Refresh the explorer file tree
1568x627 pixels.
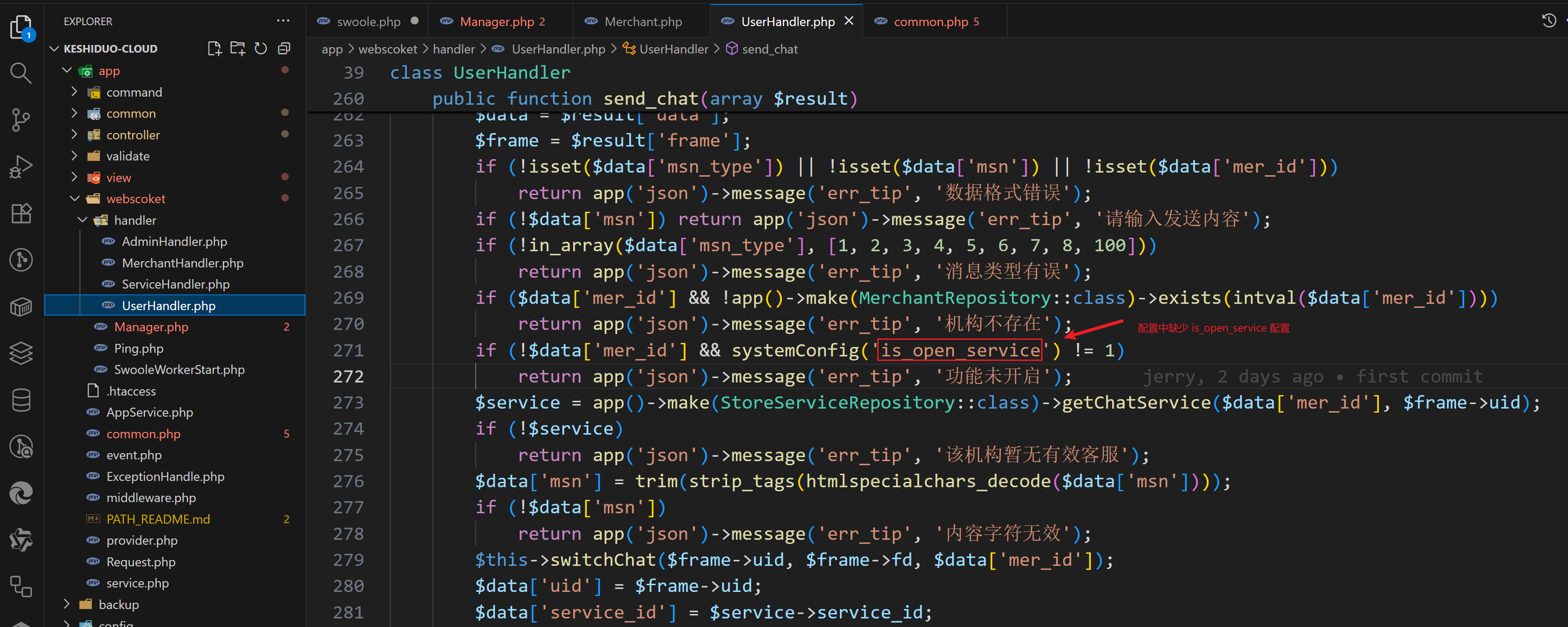coord(261,49)
